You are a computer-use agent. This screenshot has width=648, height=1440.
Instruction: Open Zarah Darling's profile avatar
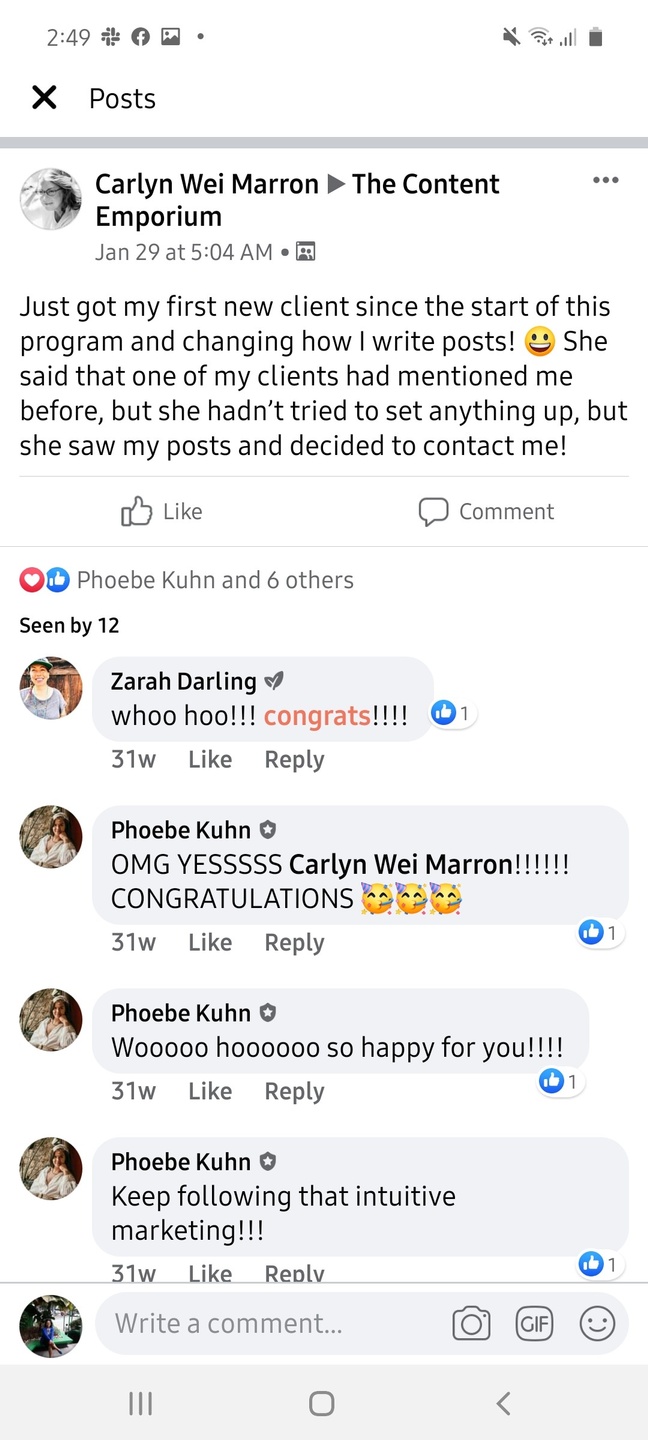pos(51,688)
